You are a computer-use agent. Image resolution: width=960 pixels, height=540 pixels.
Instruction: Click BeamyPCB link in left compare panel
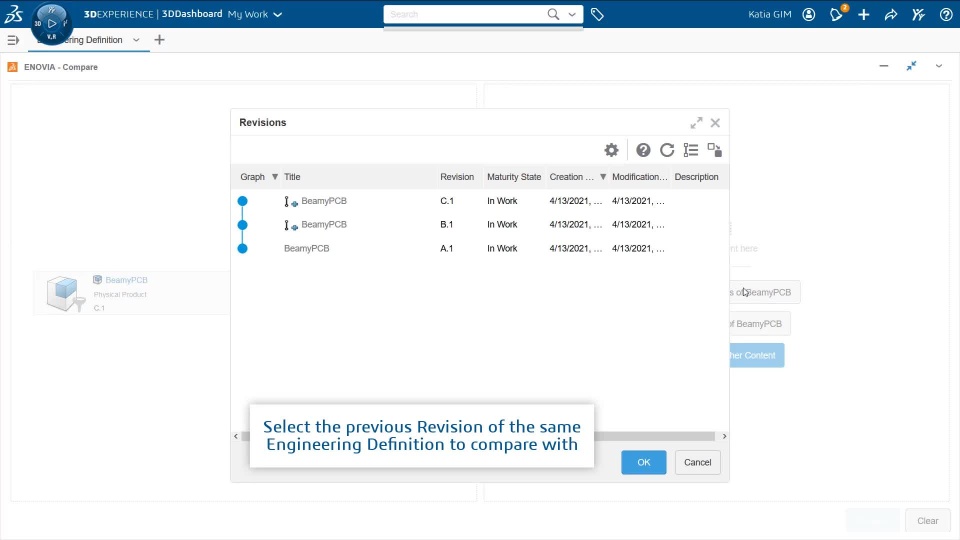point(126,280)
